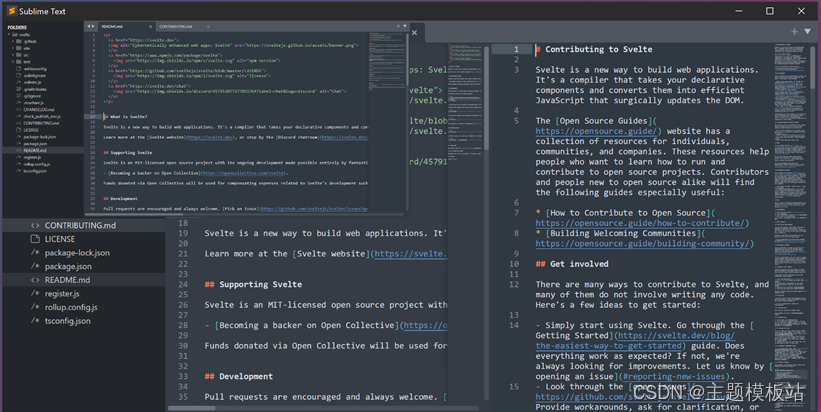Image resolution: width=821 pixels, height=412 pixels.
Task: Click the tab scroll left arrow in inset
Action: 88,26
